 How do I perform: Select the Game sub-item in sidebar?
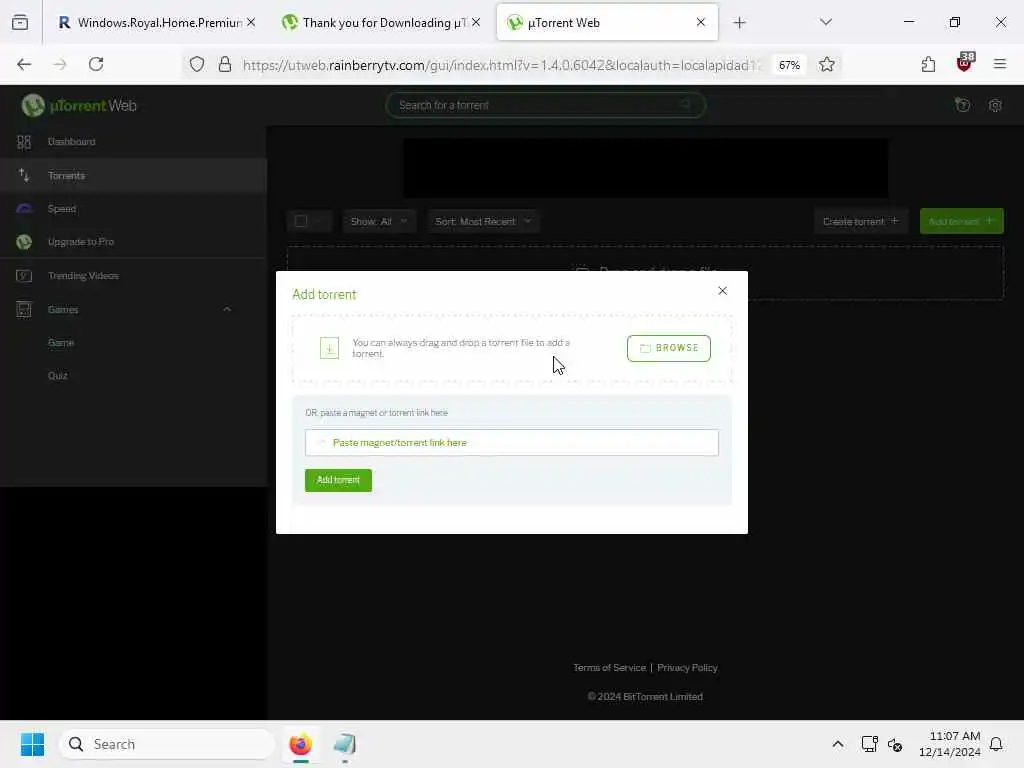coord(61,342)
